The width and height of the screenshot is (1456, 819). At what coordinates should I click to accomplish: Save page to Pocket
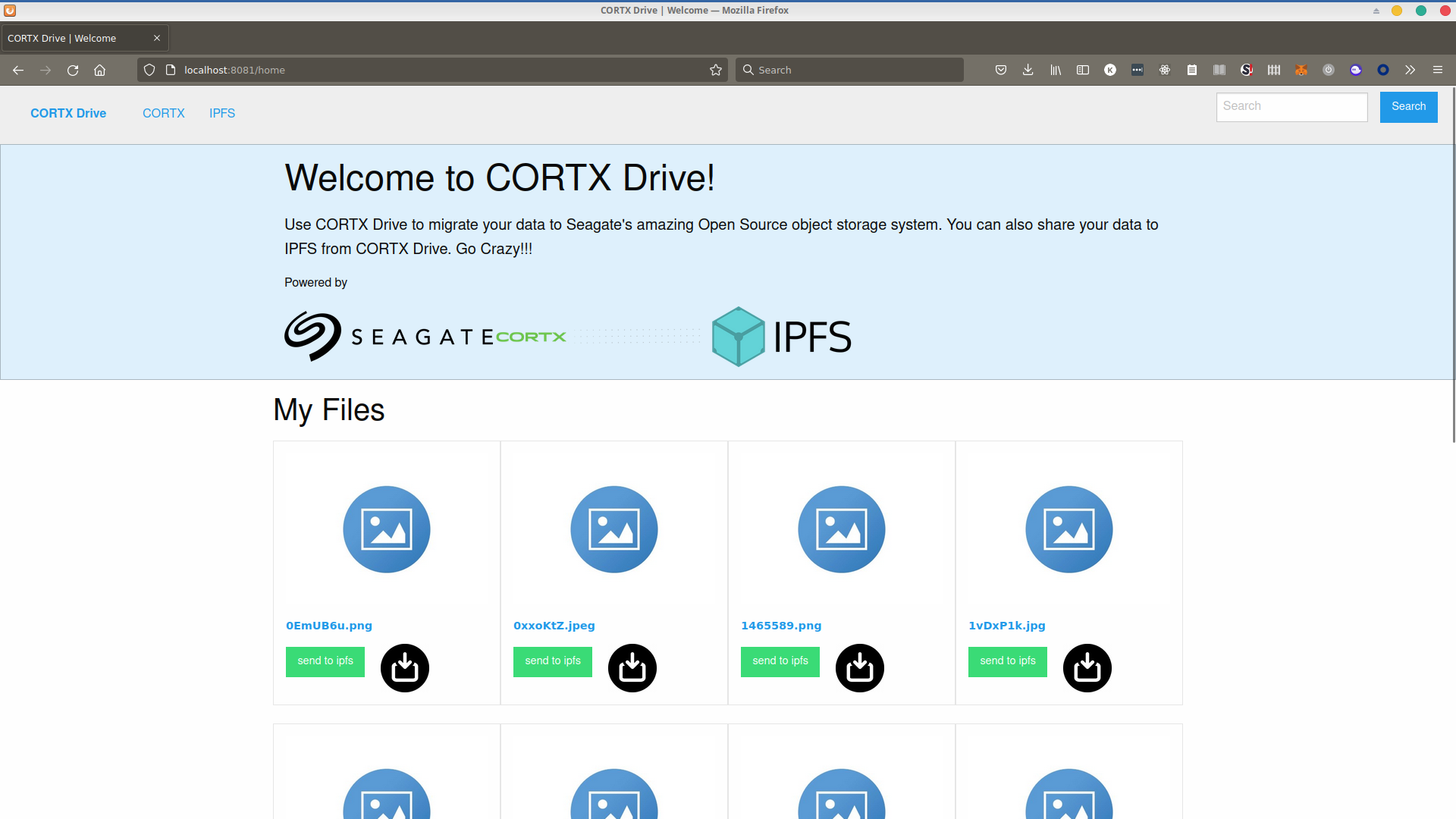pyautogui.click(x=1000, y=70)
